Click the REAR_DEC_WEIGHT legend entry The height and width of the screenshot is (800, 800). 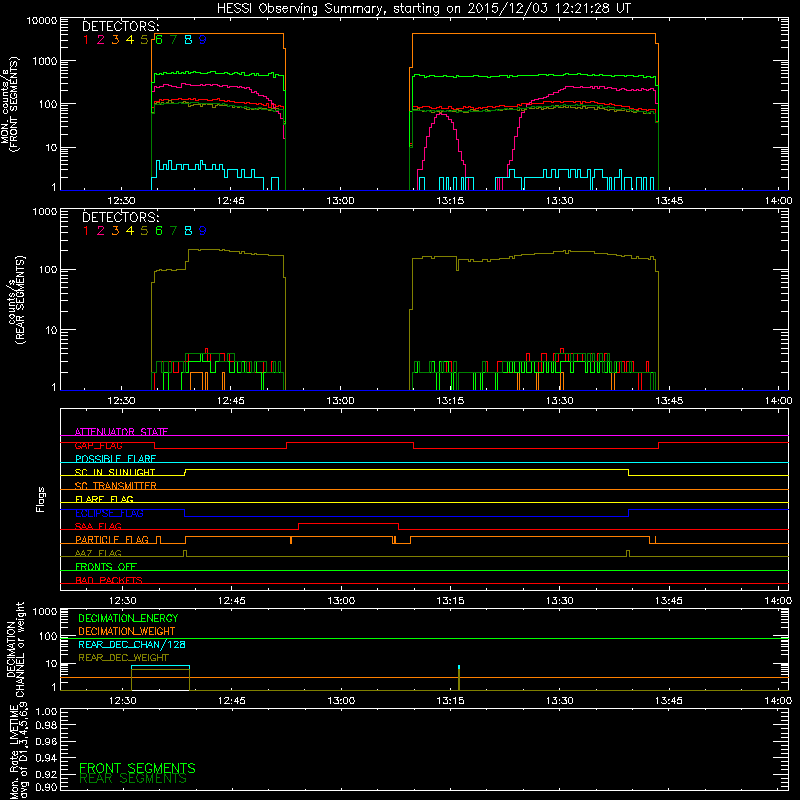pos(123,658)
